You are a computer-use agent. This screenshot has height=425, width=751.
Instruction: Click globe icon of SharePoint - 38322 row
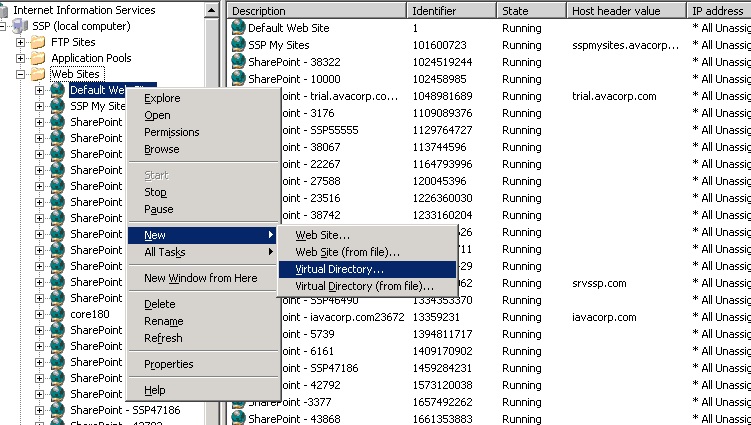238,62
